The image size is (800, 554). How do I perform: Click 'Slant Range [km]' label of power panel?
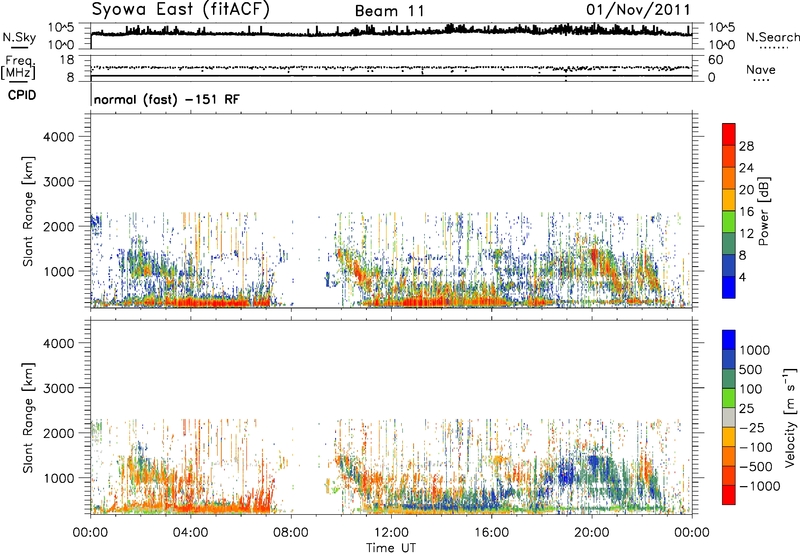pos(28,211)
